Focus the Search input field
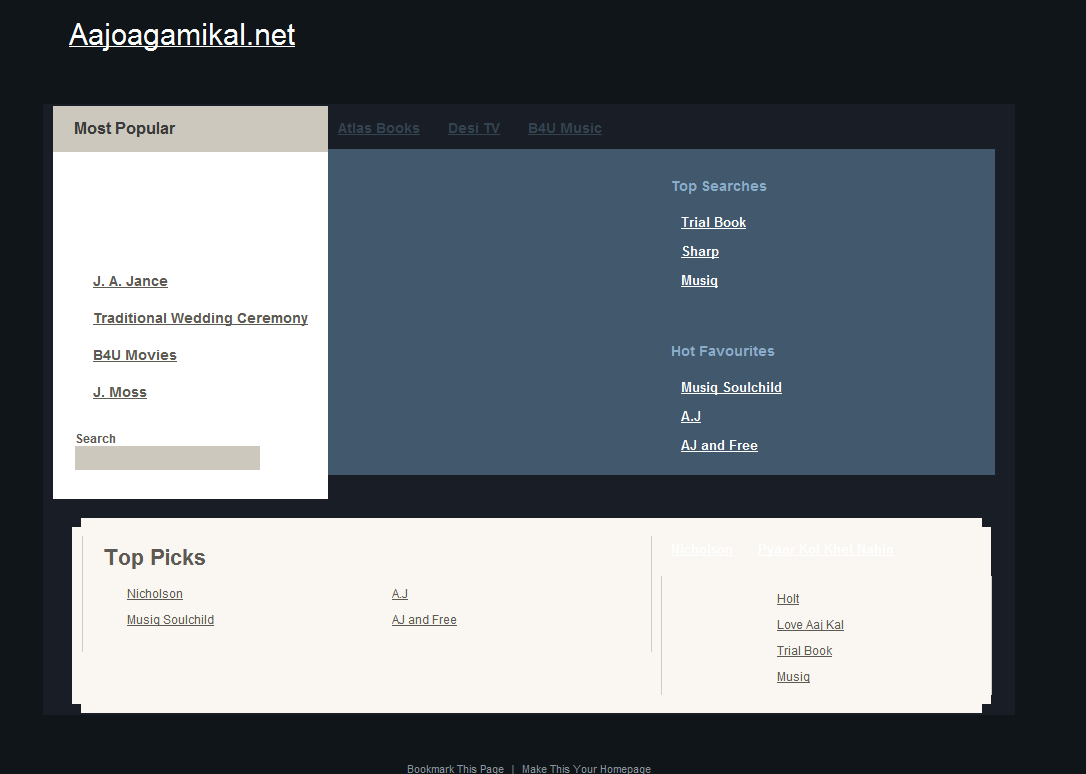Image resolution: width=1086 pixels, height=774 pixels. [x=168, y=458]
